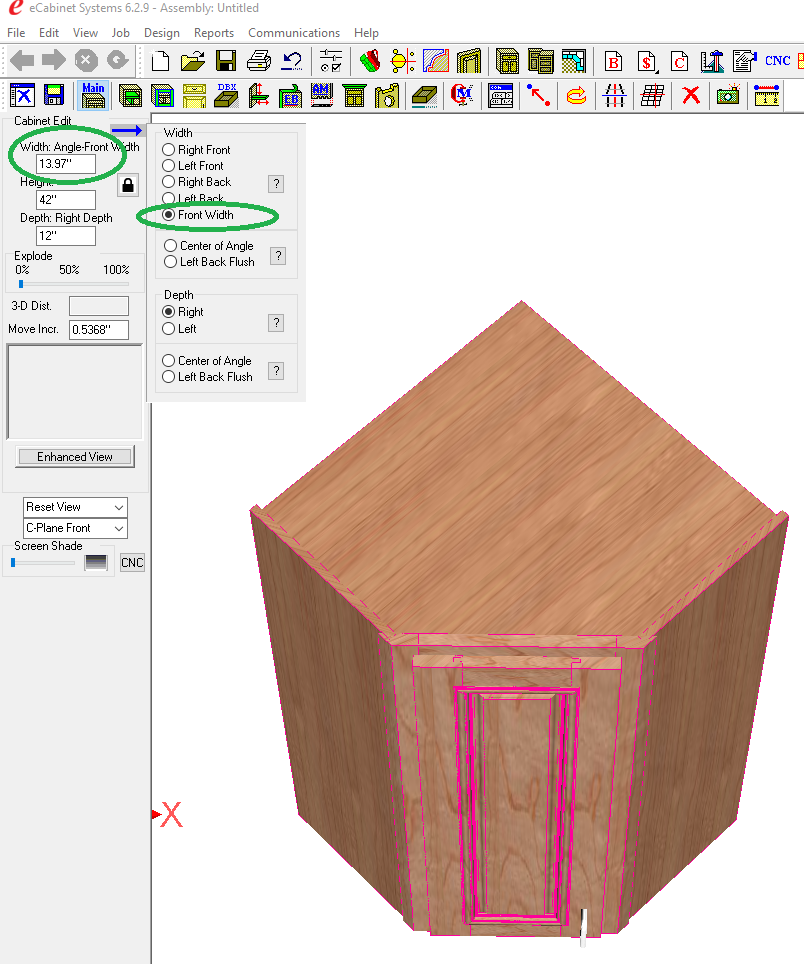Choose the Left Back Flush width option
804x964 pixels.
coord(169,262)
